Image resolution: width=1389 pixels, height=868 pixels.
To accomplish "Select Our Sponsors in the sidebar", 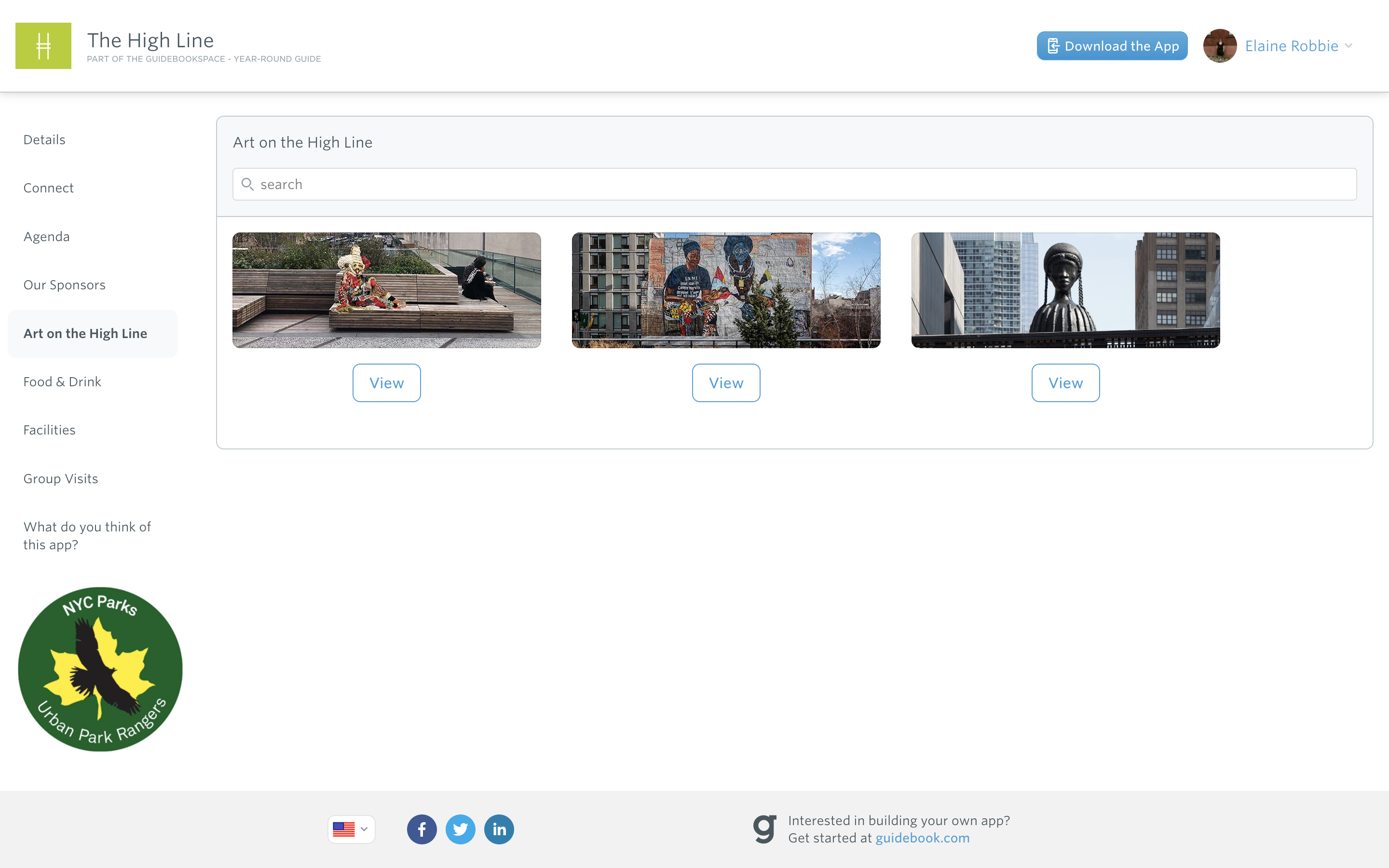I will [64, 284].
